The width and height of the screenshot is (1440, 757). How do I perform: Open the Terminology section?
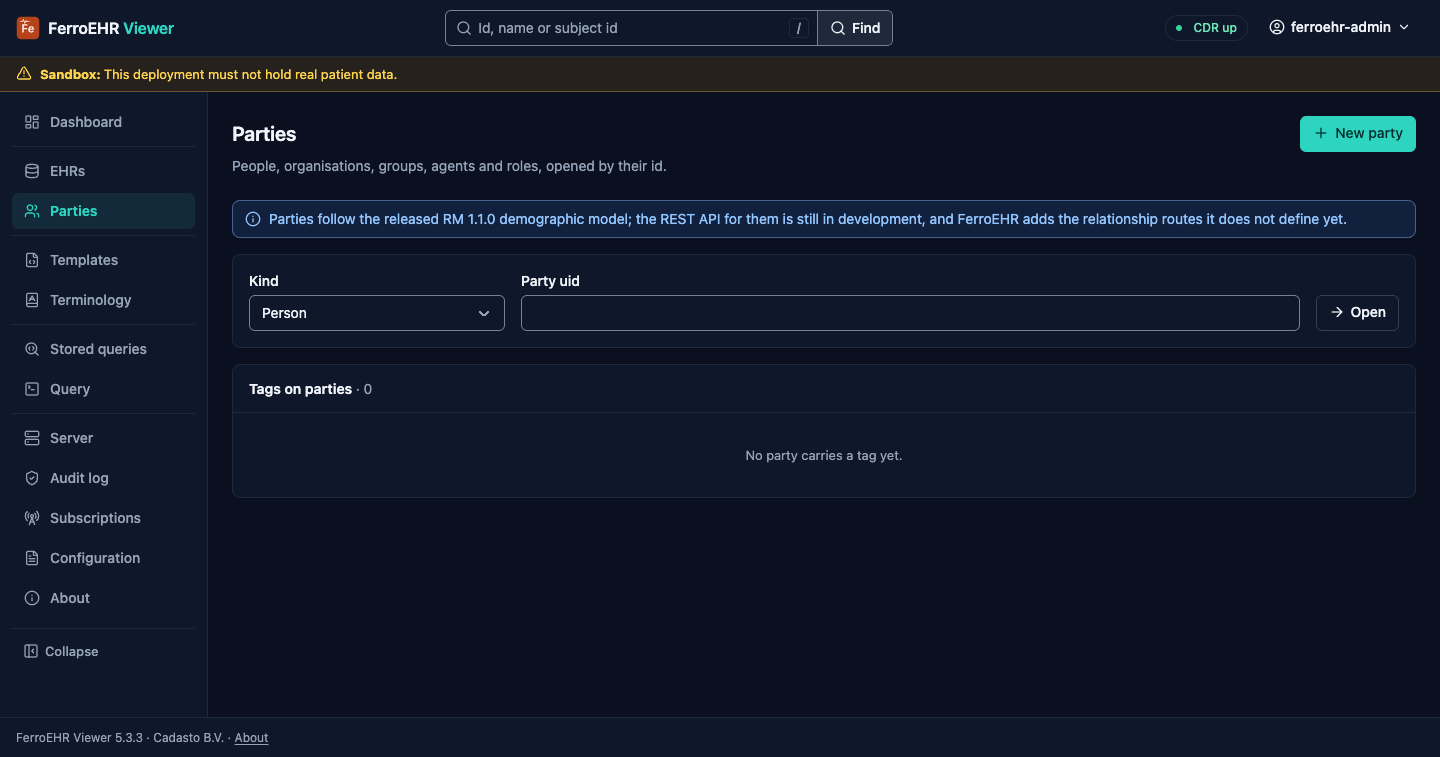[103, 300]
